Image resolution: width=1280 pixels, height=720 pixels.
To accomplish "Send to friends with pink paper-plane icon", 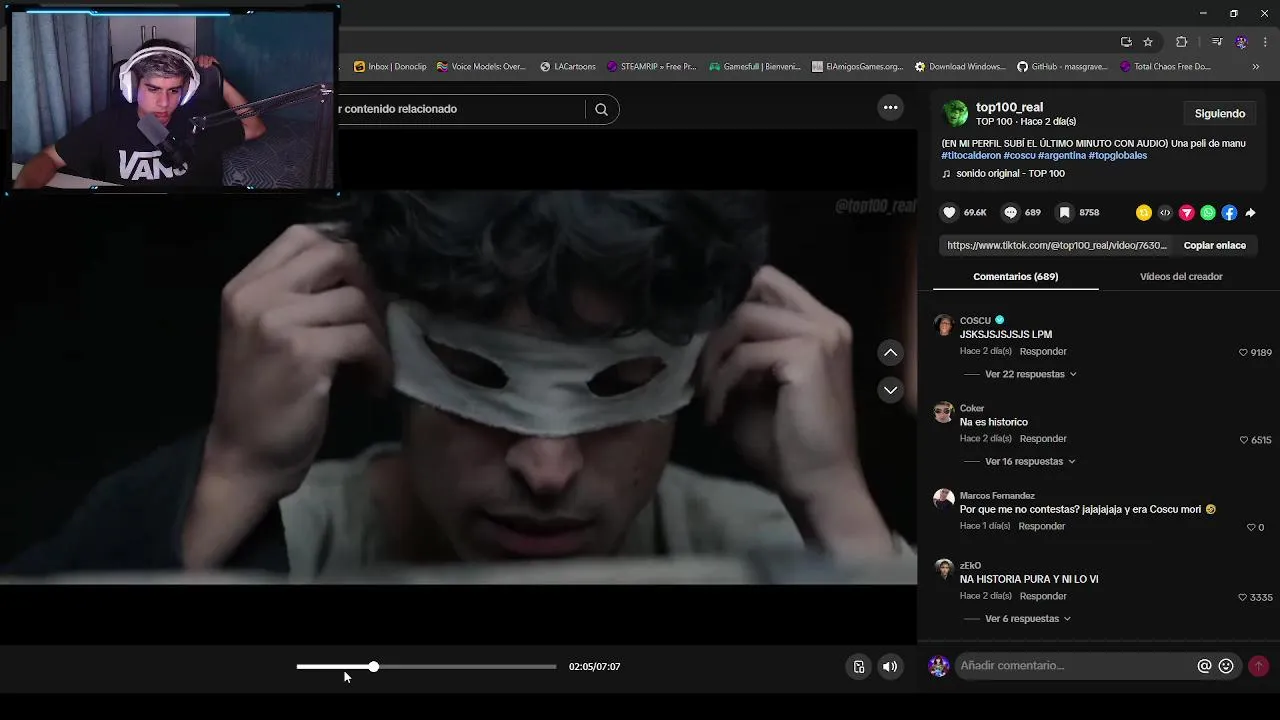I will tap(1187, 213).
